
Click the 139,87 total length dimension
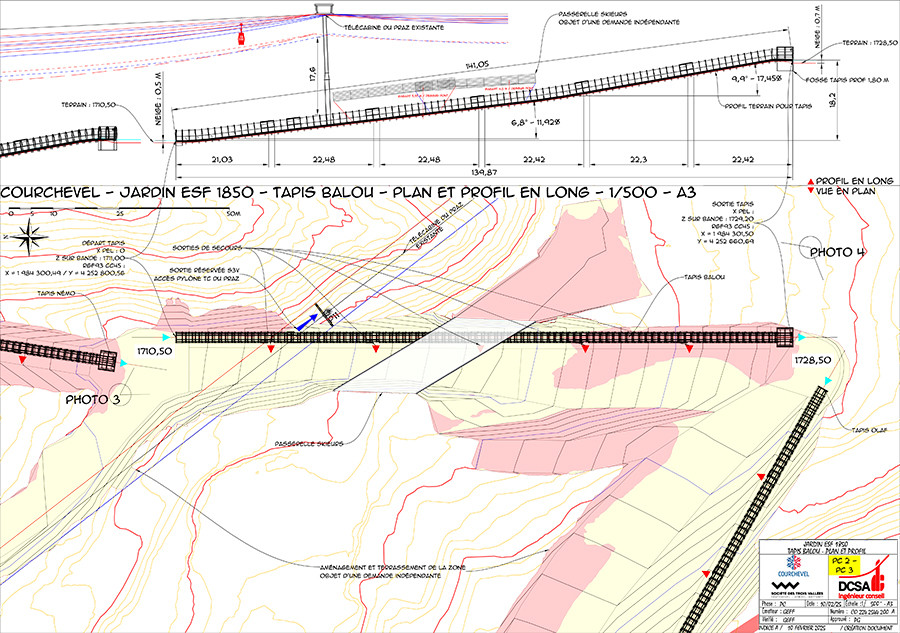tap(484, 172)
